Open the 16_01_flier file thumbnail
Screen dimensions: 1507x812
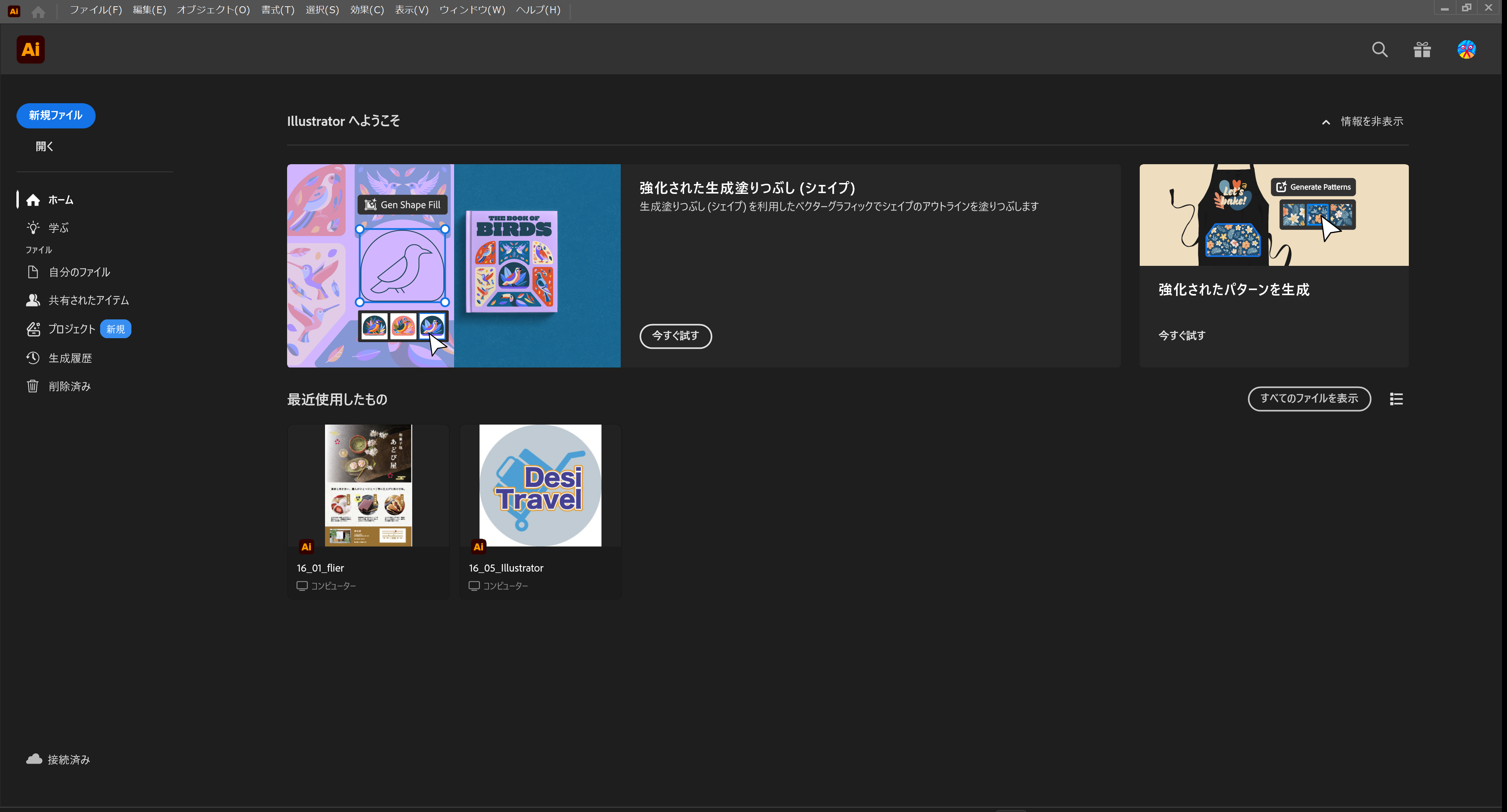[368, 485]
